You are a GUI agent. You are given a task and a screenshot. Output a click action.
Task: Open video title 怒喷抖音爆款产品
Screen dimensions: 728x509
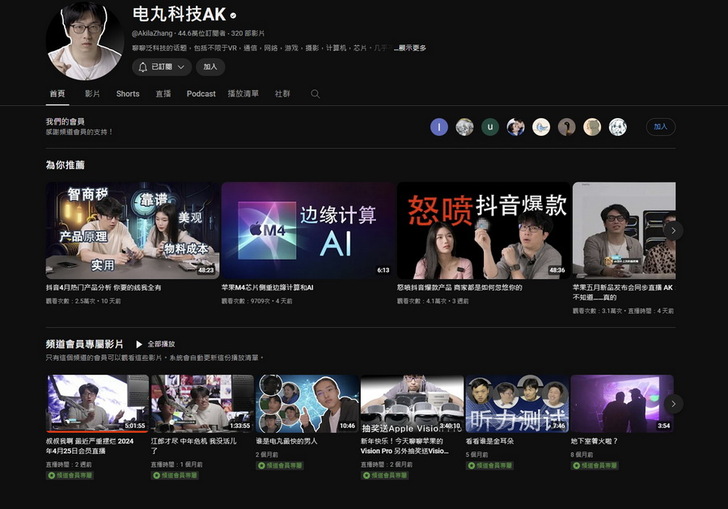pyautogui.click(x=460, y=288)
